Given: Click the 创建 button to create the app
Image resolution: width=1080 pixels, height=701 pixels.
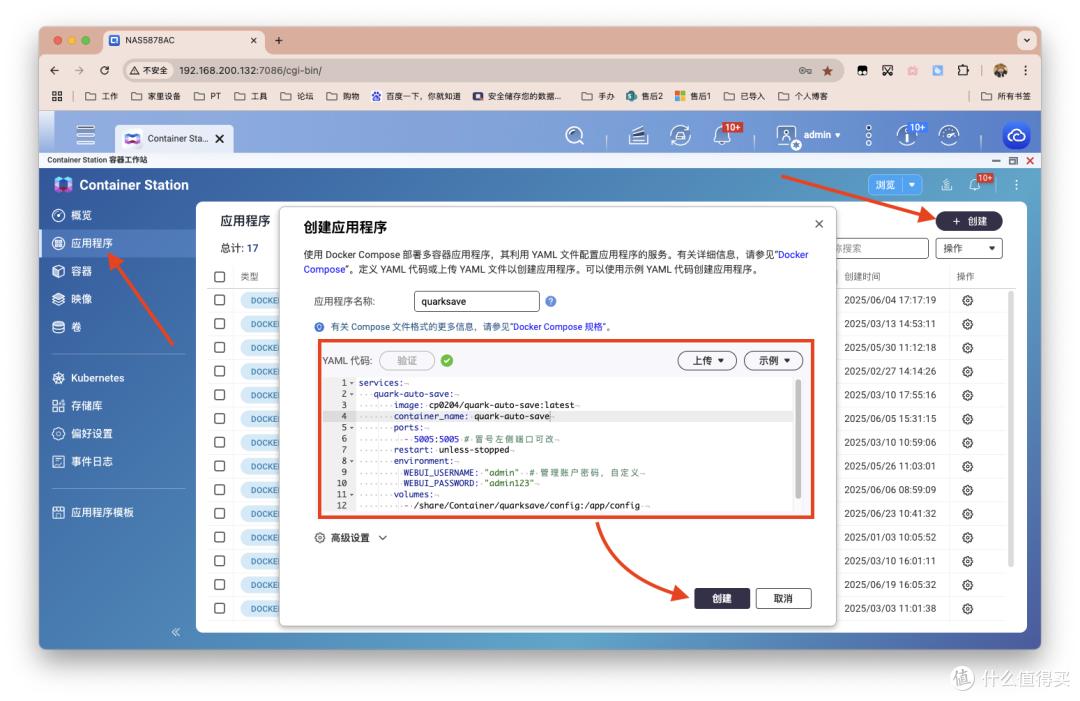Looking at the screenshot, I should point(720,598).
